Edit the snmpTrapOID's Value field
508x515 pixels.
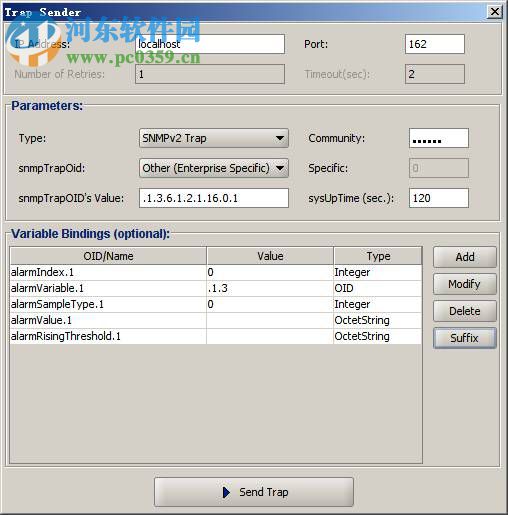214,198
